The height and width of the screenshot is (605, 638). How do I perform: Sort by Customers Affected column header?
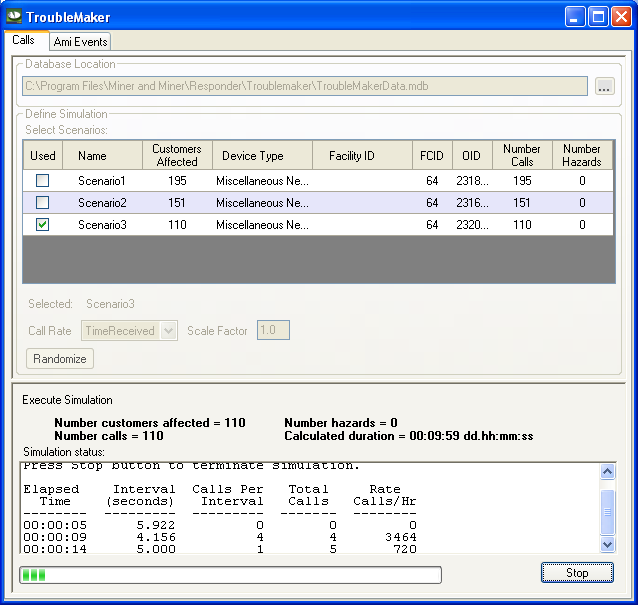[x=176, y=155]
